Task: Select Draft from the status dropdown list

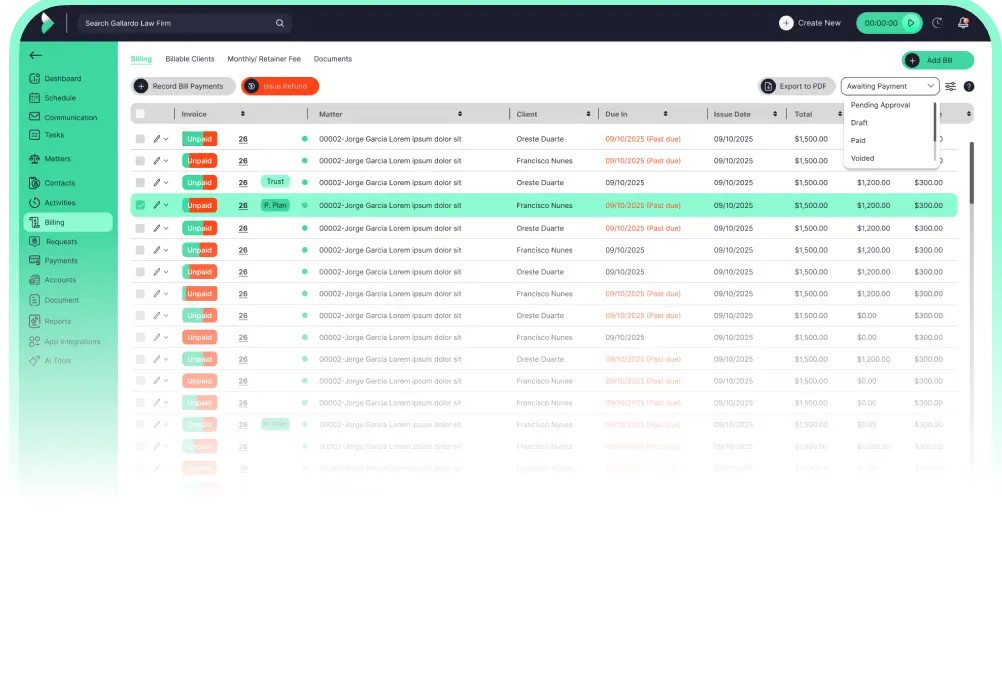Action: pos(861,122)
